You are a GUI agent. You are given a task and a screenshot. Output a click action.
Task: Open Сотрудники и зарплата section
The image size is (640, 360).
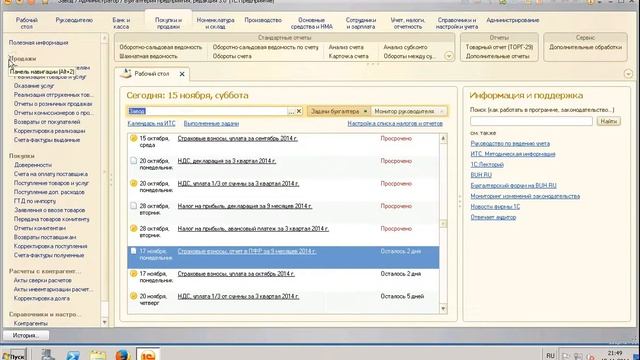(x=360, y=23)
